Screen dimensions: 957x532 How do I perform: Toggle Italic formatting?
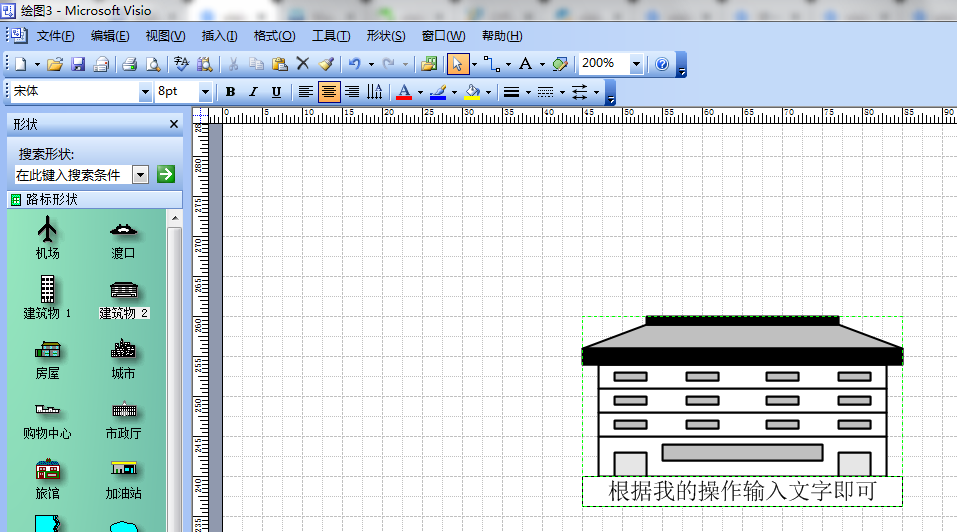pos(253,92)
